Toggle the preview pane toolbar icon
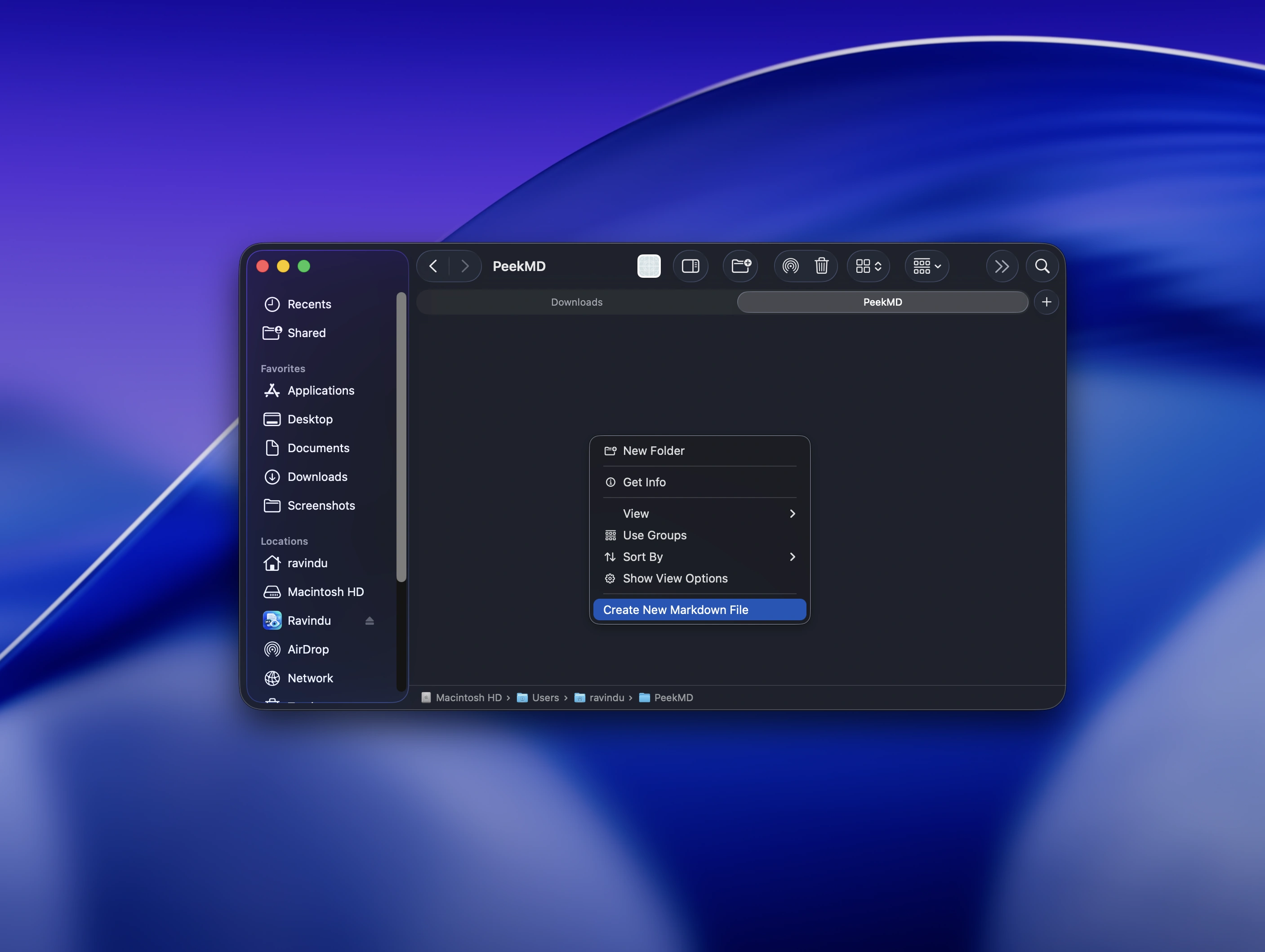Screen dimensions: 1265x952 690,266
